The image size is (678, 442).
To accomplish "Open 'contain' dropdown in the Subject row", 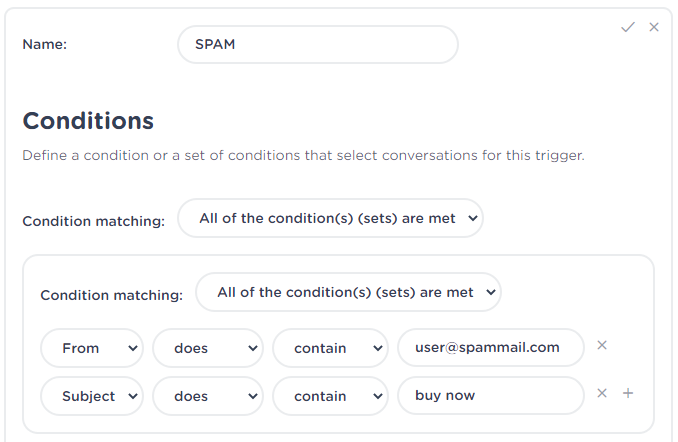I will coord(330,396).
